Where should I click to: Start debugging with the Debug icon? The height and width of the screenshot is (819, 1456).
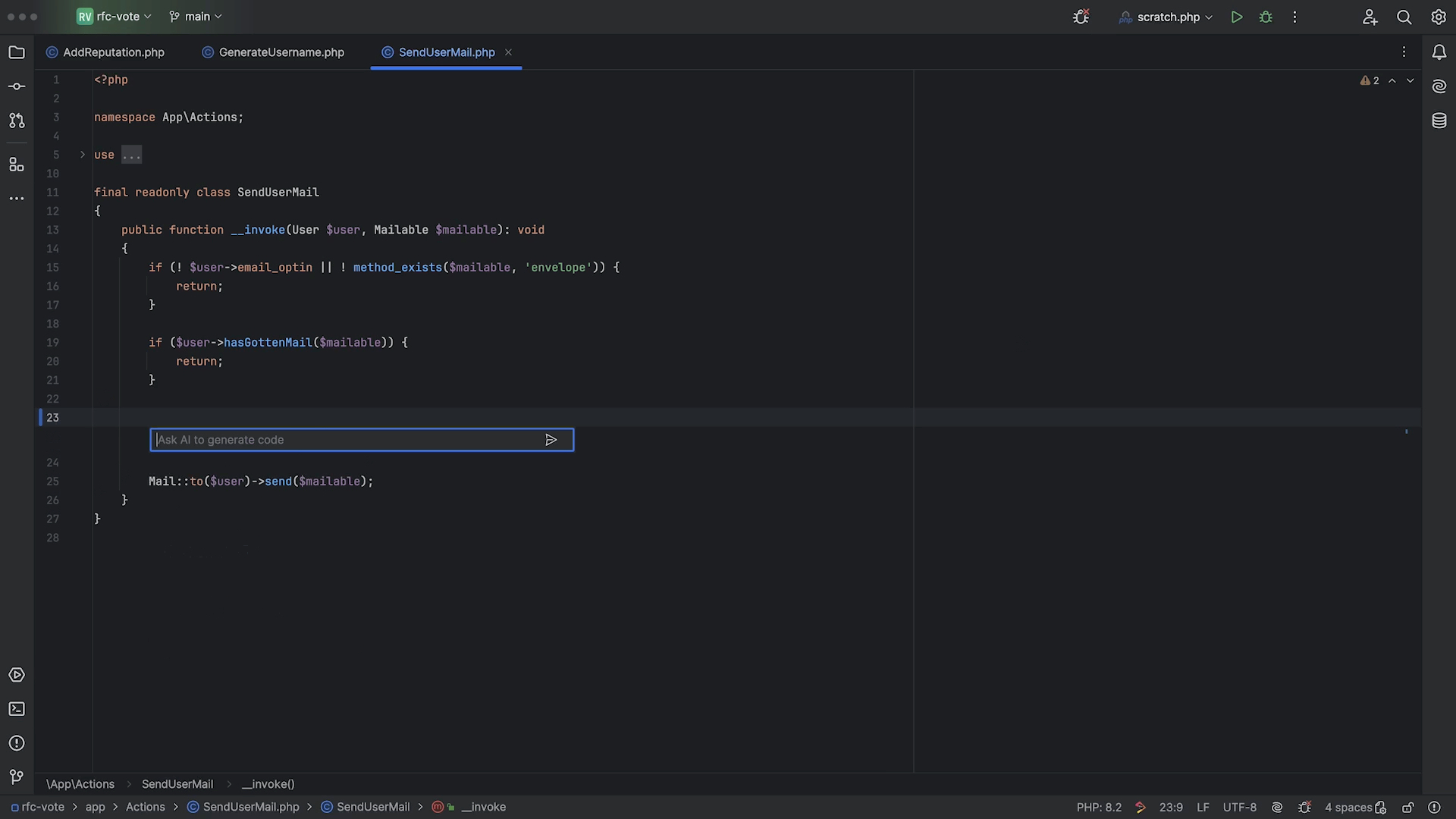coord(1266,17)
